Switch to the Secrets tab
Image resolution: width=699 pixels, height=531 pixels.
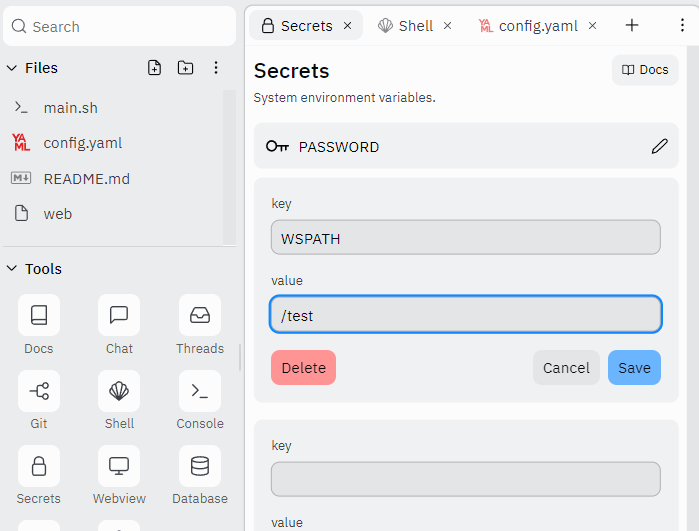(x=306, y=25)
